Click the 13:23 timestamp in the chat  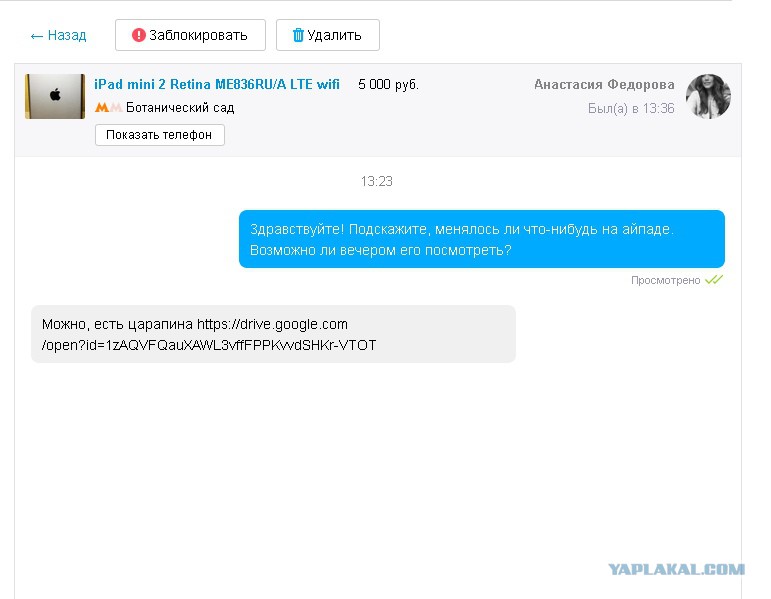[377, 181]
